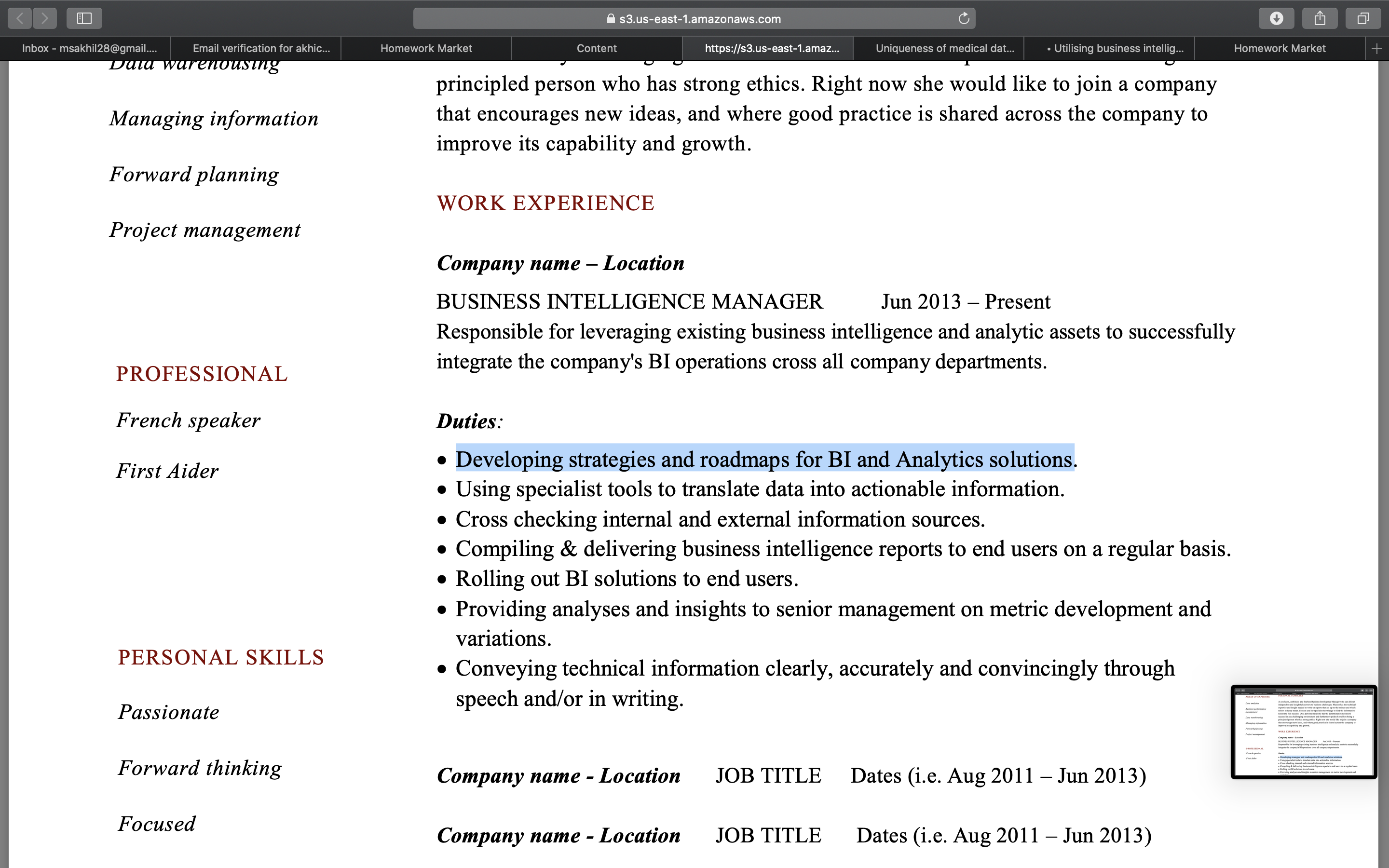Show the tab overview icon
The height and width of the screenshot is (868, 1389).
(x=1363, y=18)
